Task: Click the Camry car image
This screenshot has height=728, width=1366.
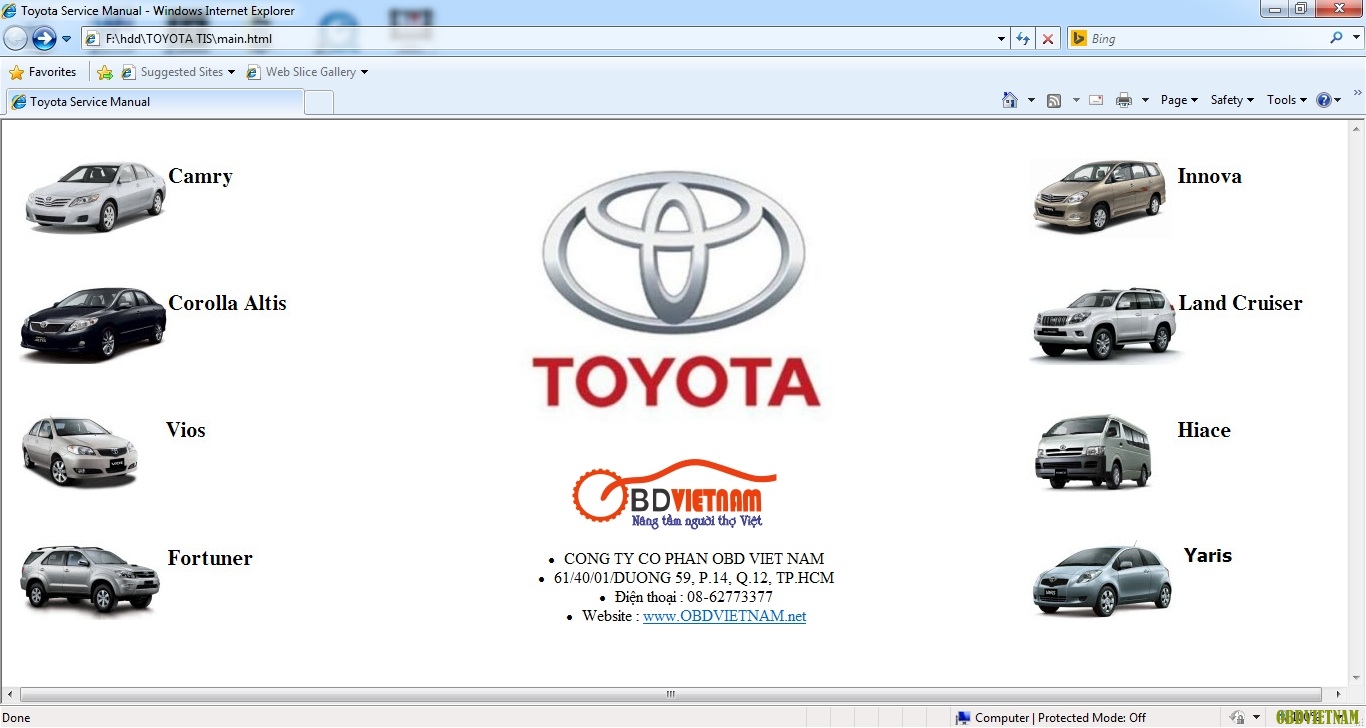Action: click(95, 196)
